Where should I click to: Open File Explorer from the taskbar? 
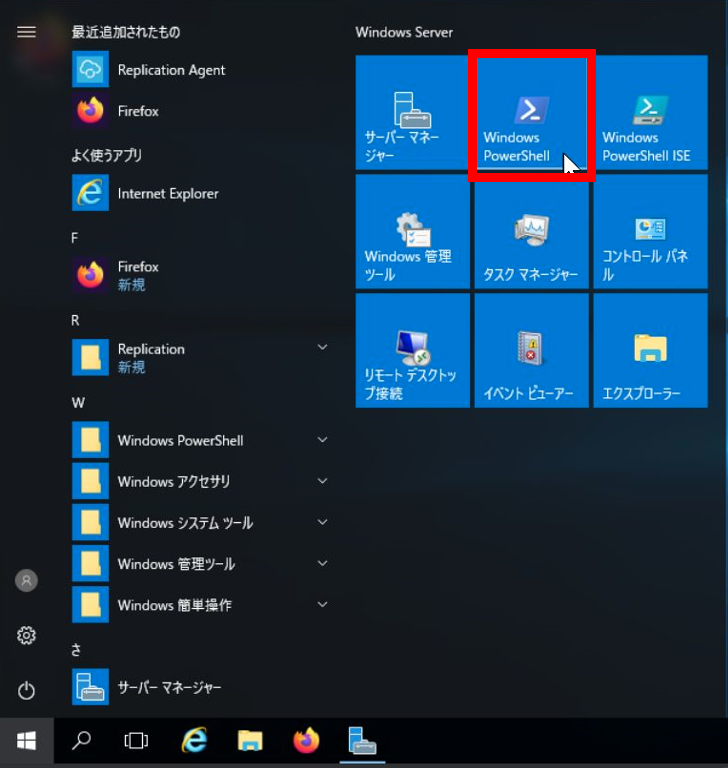tap(250, 741)
